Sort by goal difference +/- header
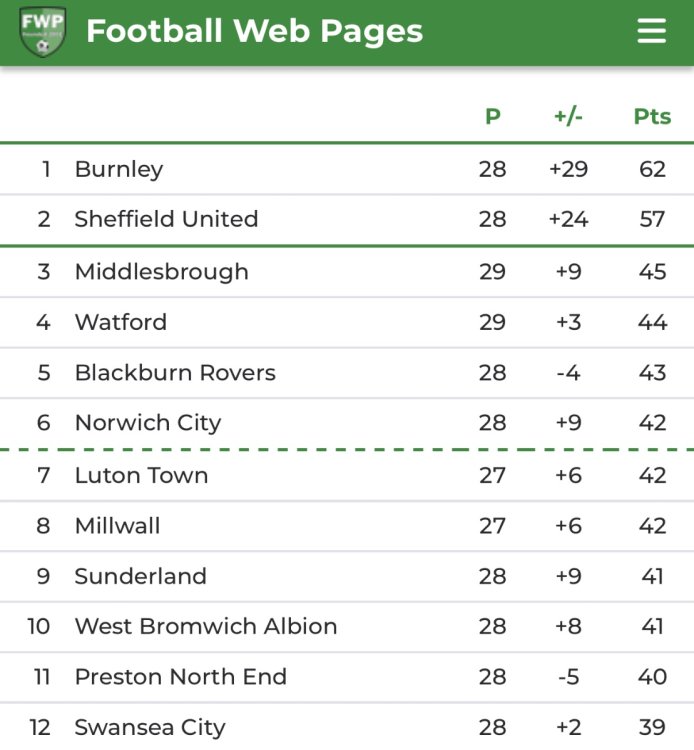Image resolution: width=694 pixels, height=750 pixels. coord(568,117)
